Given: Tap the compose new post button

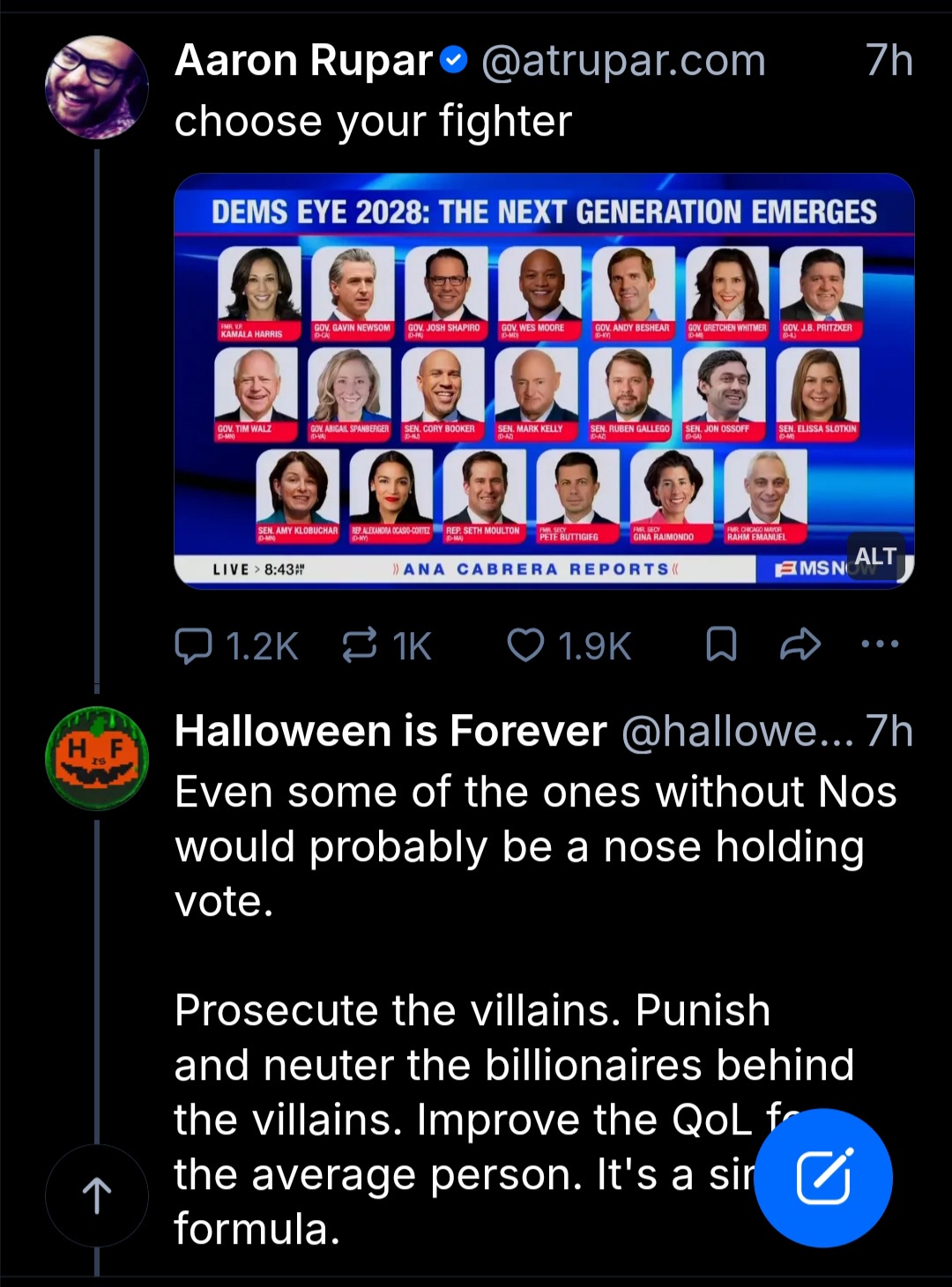Looking at the screenshot, I should pos(823,1178).
